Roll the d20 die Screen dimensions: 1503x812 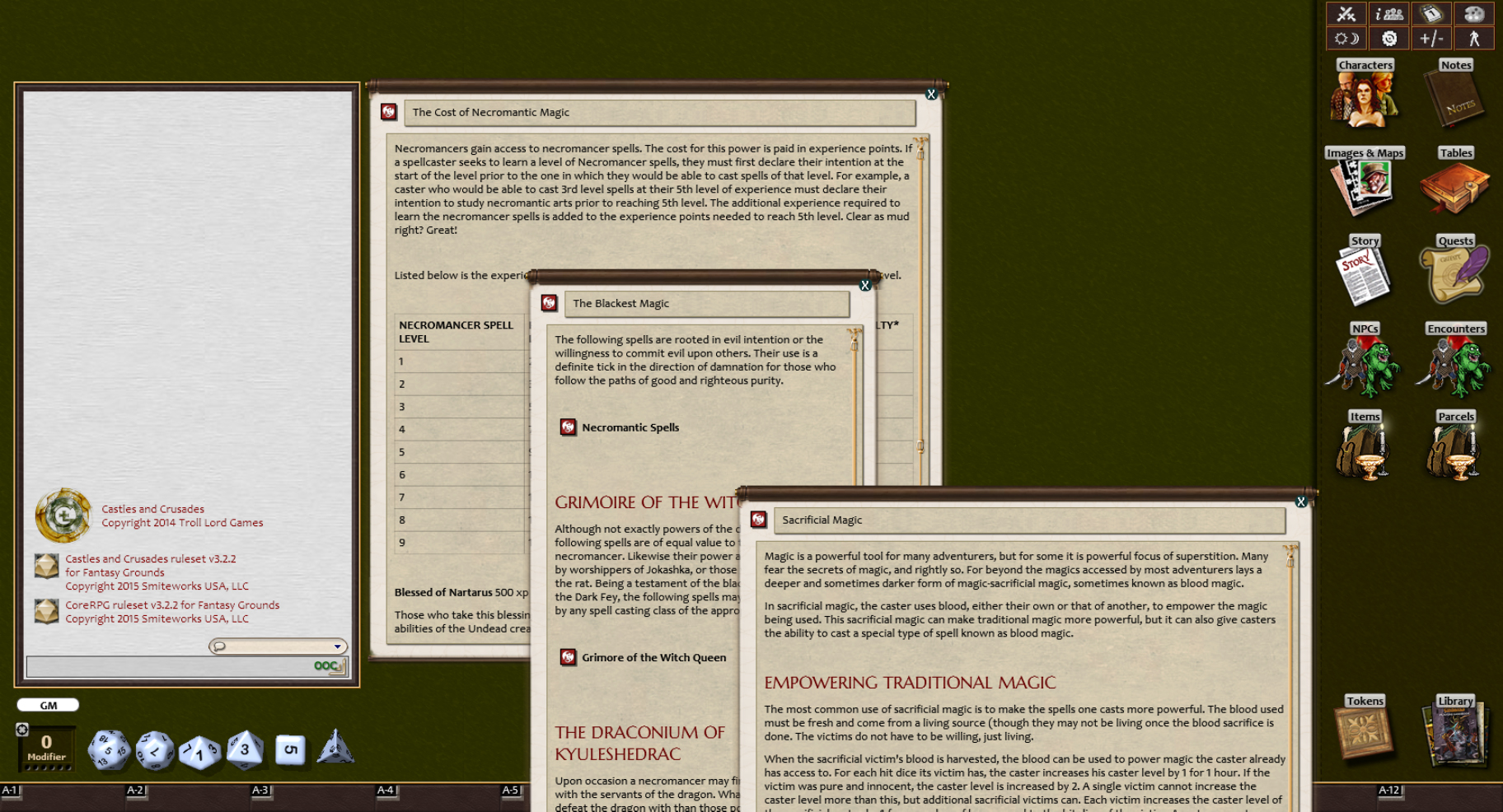pyautogui.click(x=108, y=748)
